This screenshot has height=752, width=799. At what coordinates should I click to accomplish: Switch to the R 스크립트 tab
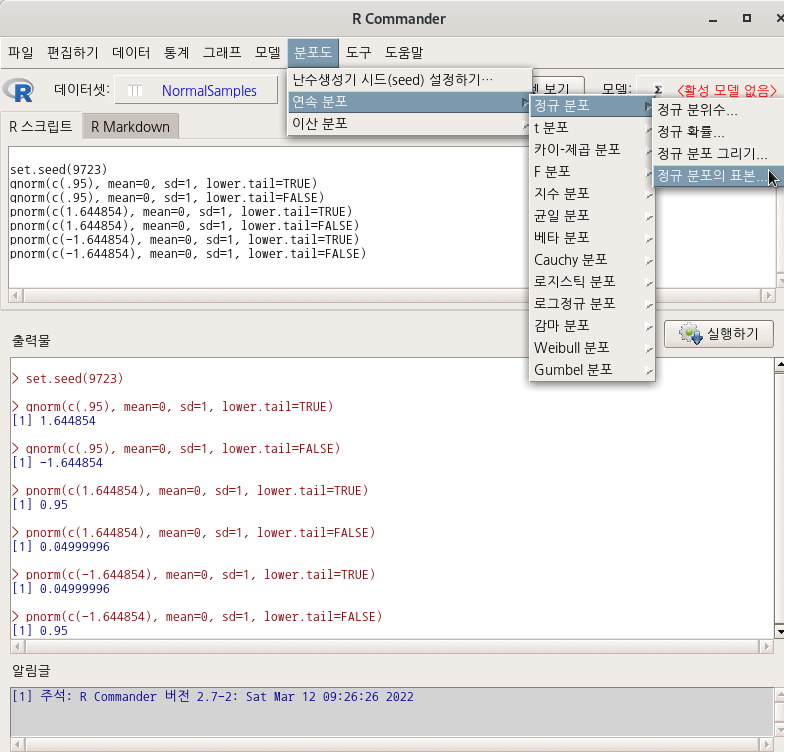click(x=41, y=126)
